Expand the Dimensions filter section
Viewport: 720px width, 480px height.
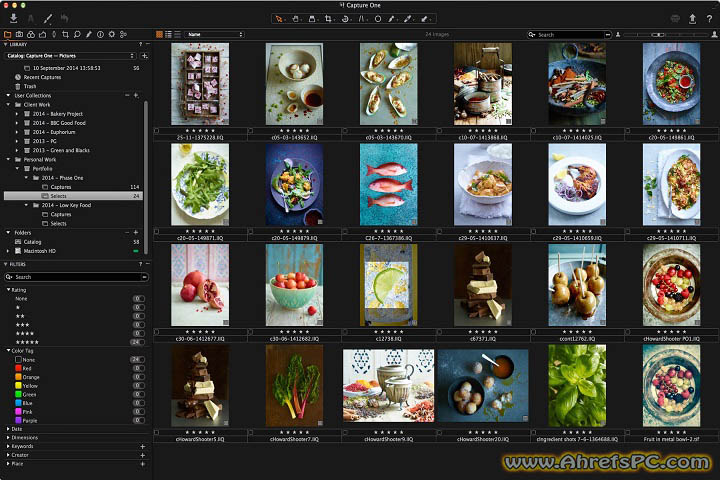(x=8, y=437)
